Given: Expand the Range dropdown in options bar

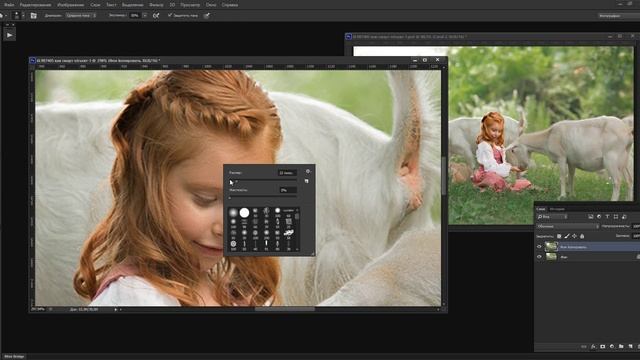Looking at the screenshot, I should point(81,16).
